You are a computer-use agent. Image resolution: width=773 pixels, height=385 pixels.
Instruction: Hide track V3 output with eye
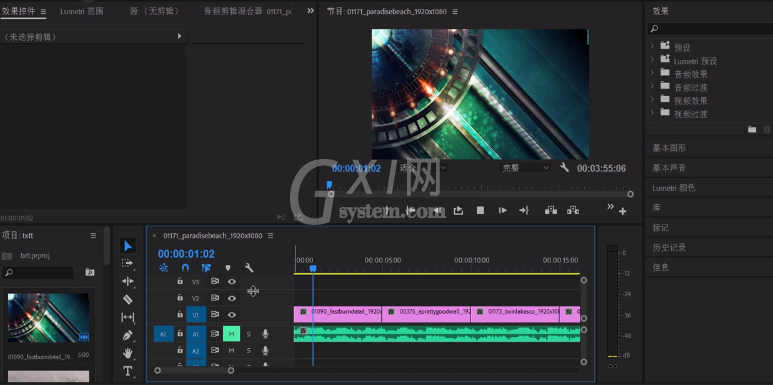click(x=232, y=281)
